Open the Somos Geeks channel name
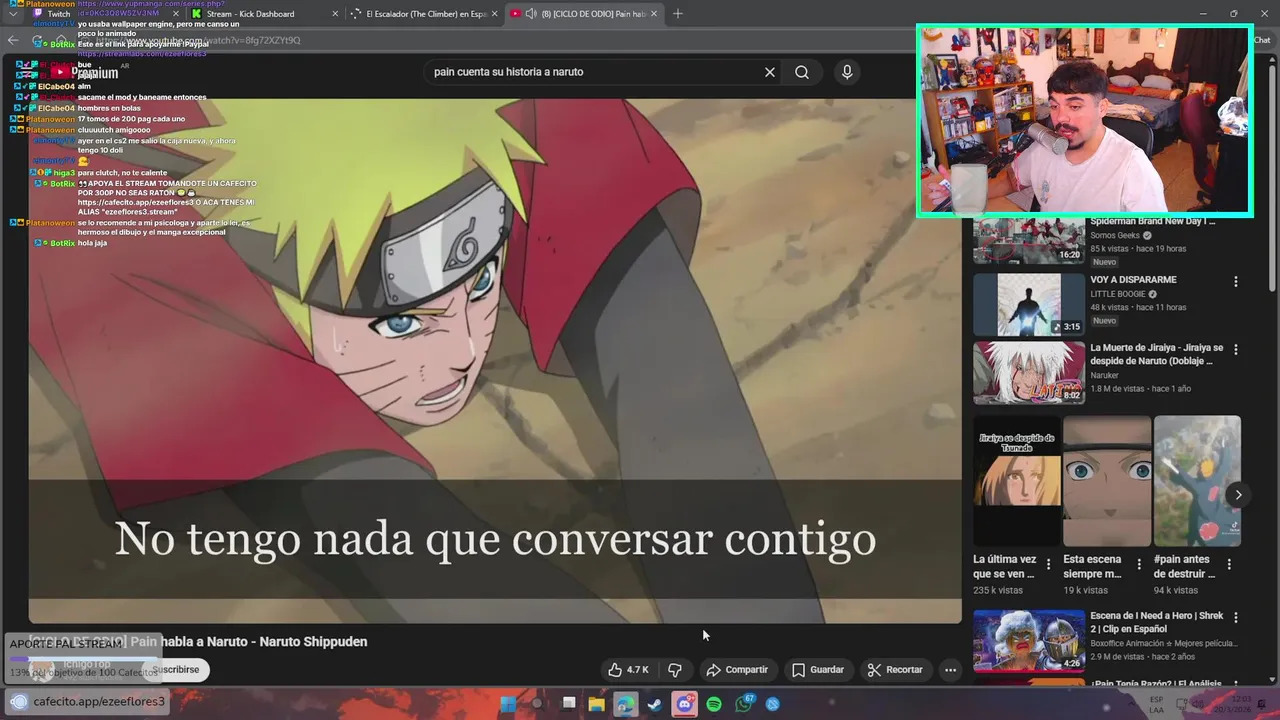This screenshot has height=720, width=1280. pyautogui.click(x=1115, y=236)
